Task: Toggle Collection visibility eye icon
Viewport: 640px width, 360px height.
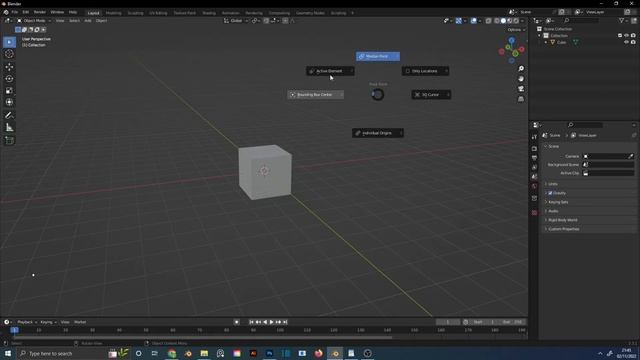Action: pos(627,36)
